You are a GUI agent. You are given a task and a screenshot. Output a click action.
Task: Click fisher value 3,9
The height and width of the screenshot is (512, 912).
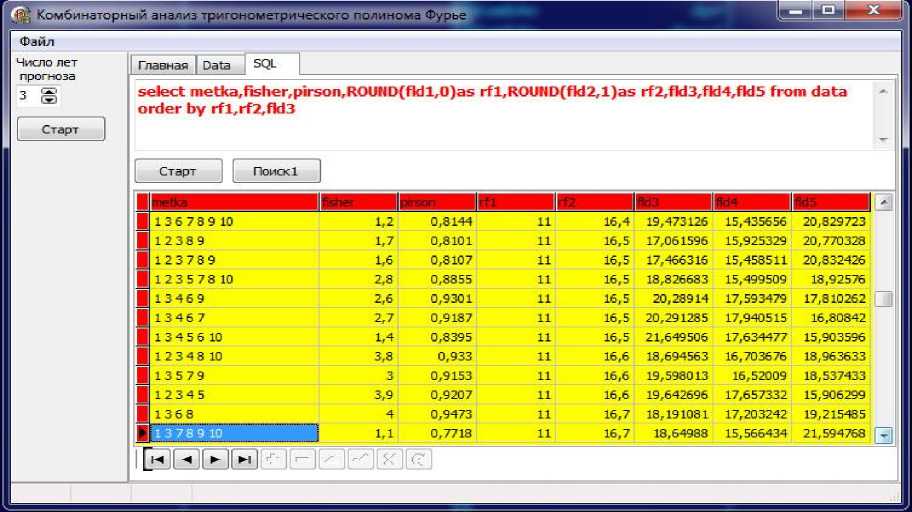click(x=358, y=394)
